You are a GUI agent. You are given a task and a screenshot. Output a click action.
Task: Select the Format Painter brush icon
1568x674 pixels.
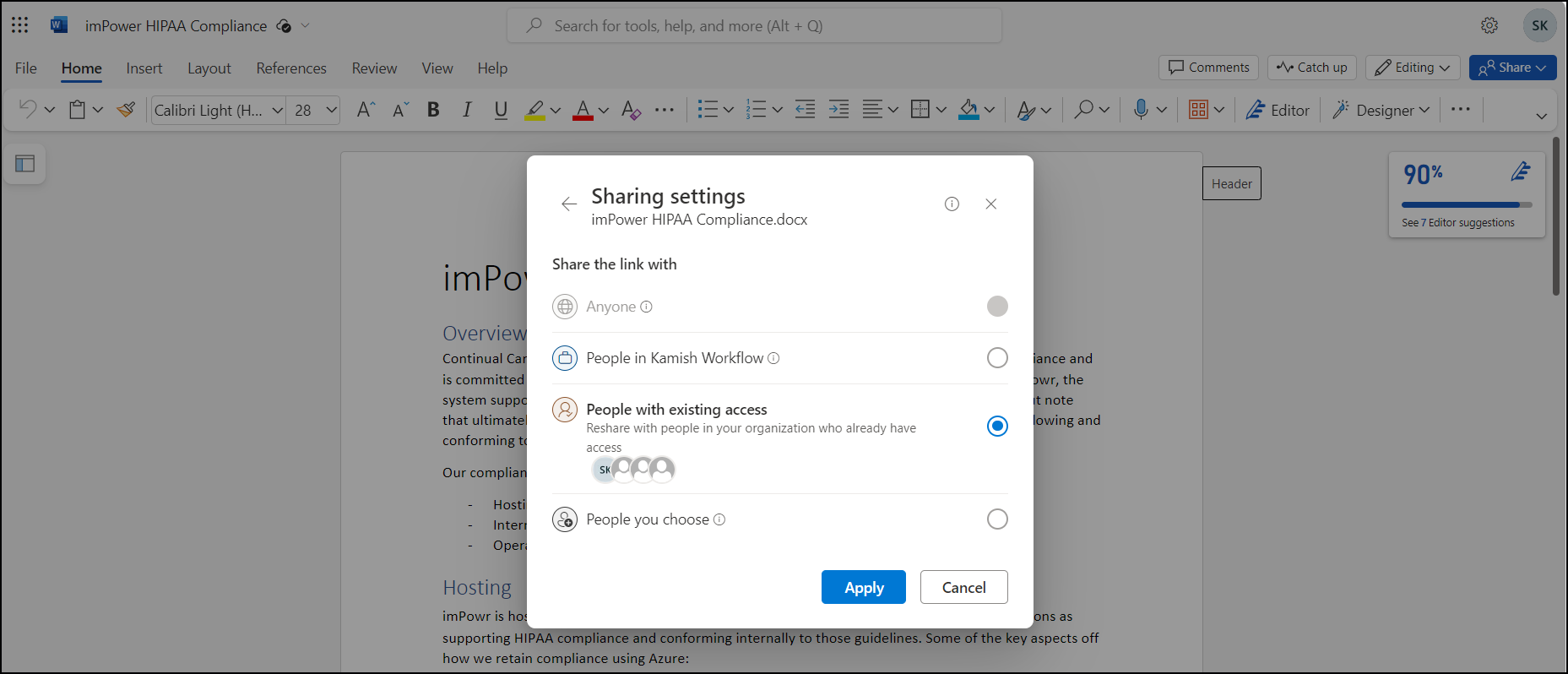click(127, 110)
